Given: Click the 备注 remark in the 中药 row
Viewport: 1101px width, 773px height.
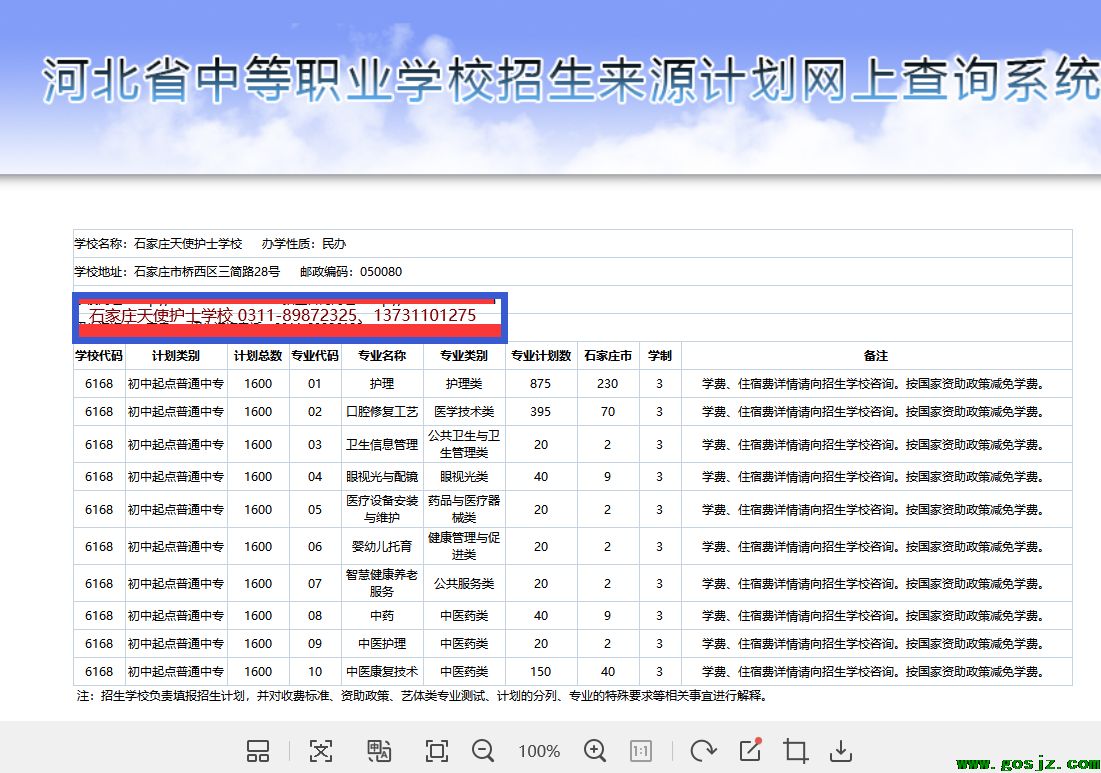Looking at the screenshot, I should click(876, 616).
